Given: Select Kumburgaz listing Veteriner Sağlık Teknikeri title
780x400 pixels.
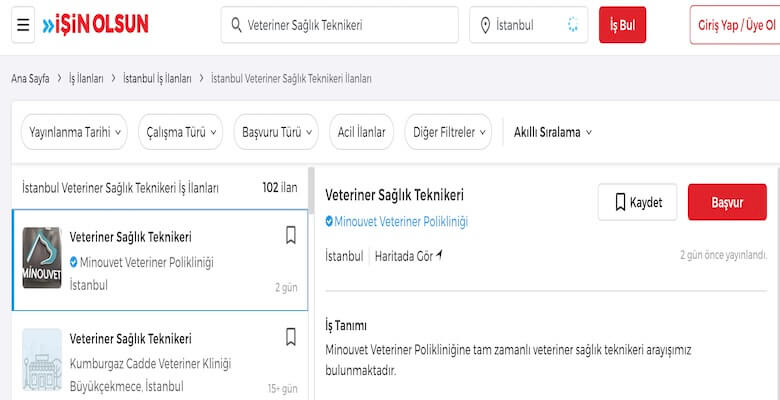Looking at the screenshot, I should tap(130, 339).
